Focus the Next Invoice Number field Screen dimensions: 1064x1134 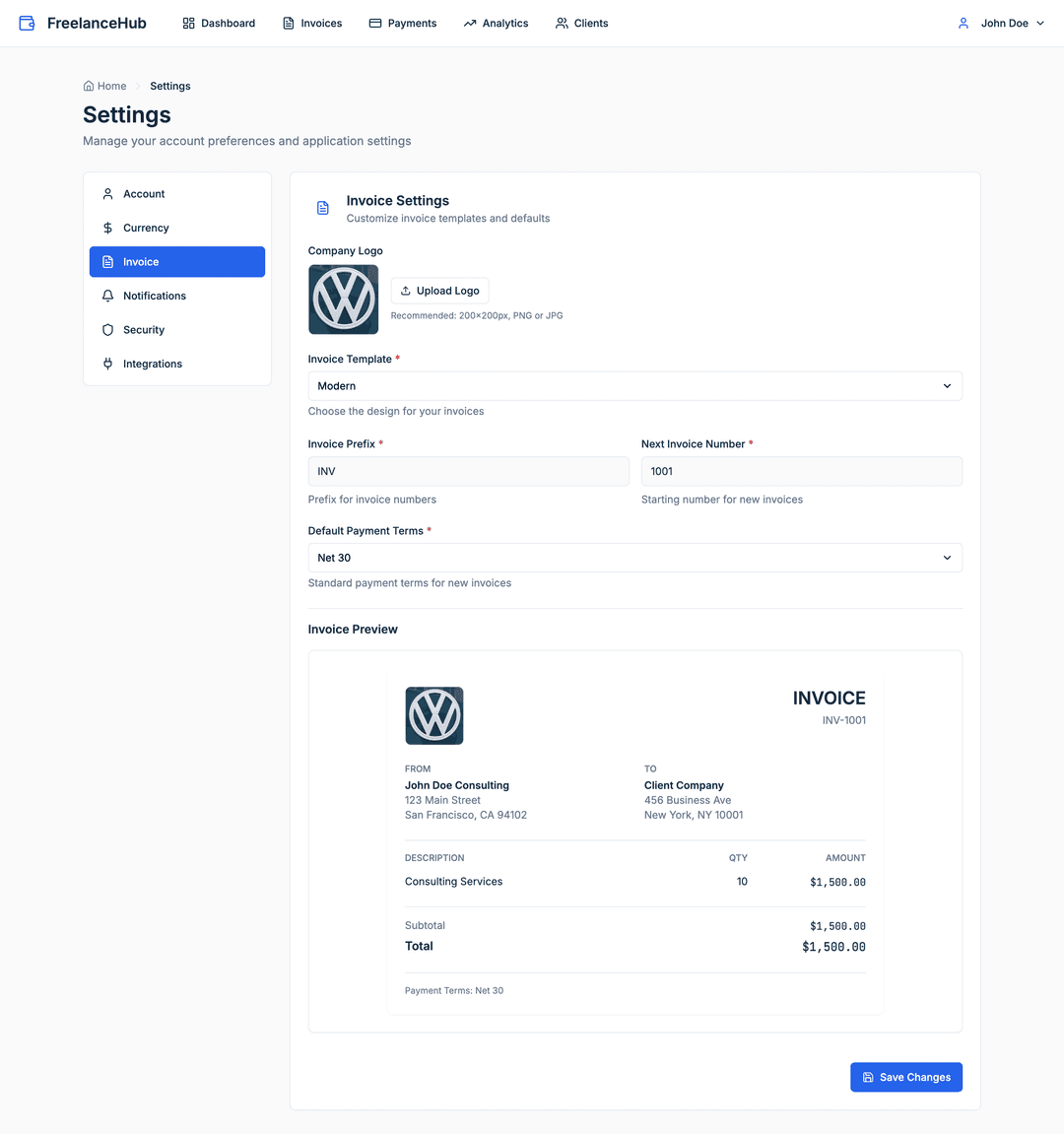pyautogui.click(x=801, y=471)
